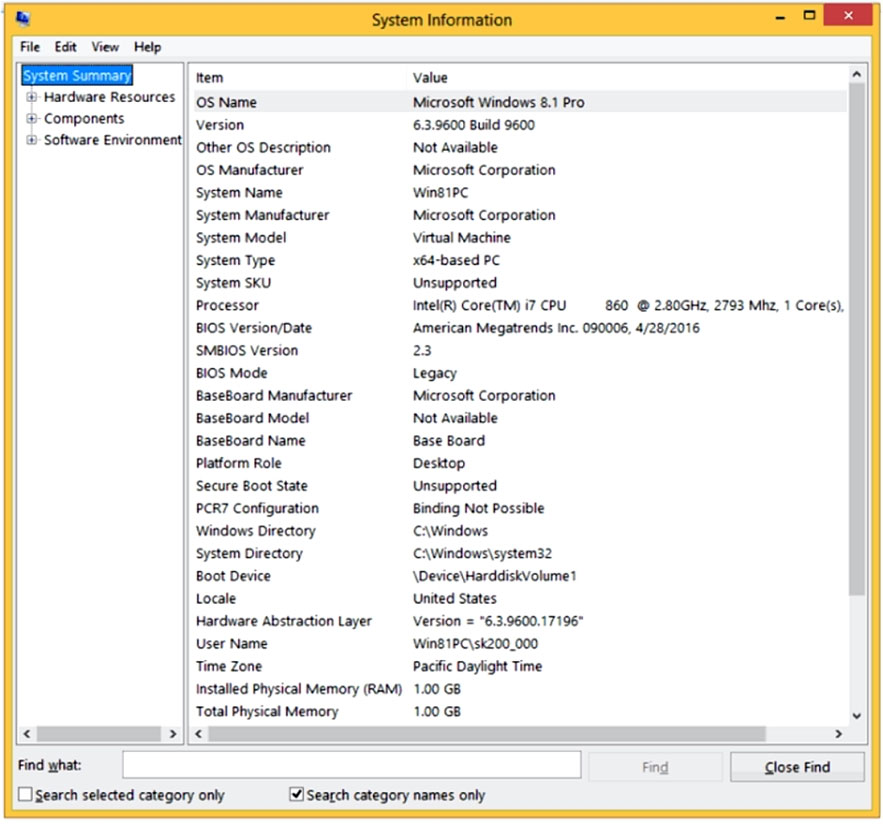The image size is (883, 829).
Task: Click the Secure Boot State item
Action: (252, 485)
